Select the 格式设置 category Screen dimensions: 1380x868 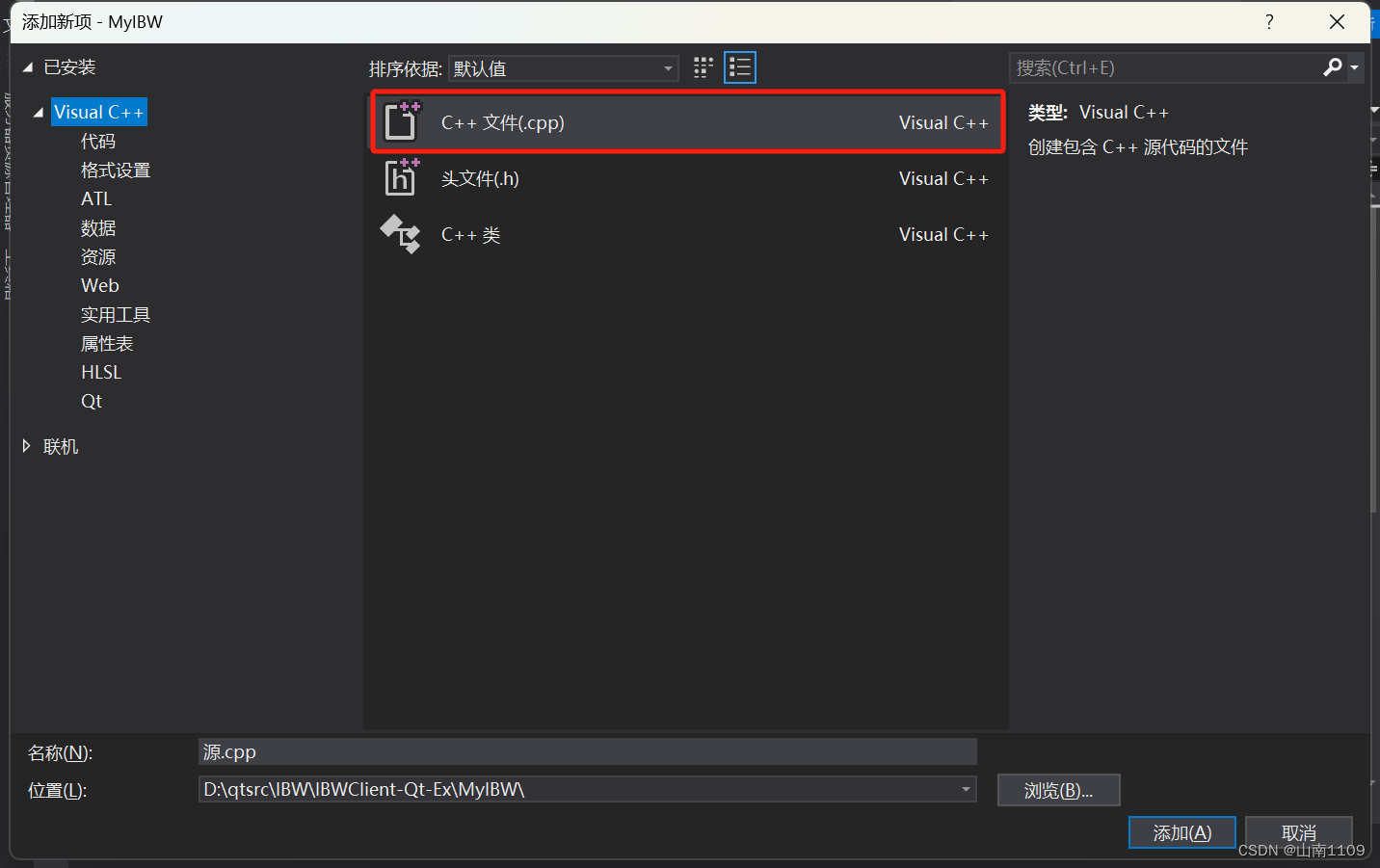tap(116, 171)
